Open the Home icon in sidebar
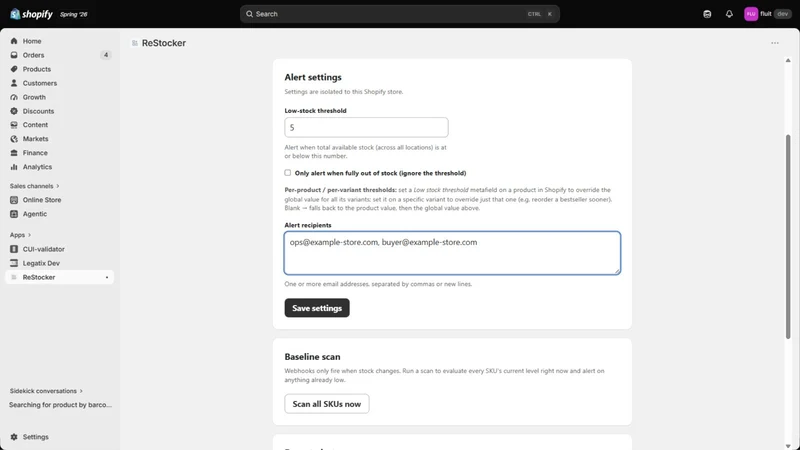800x450 pixels. [14, 41]
